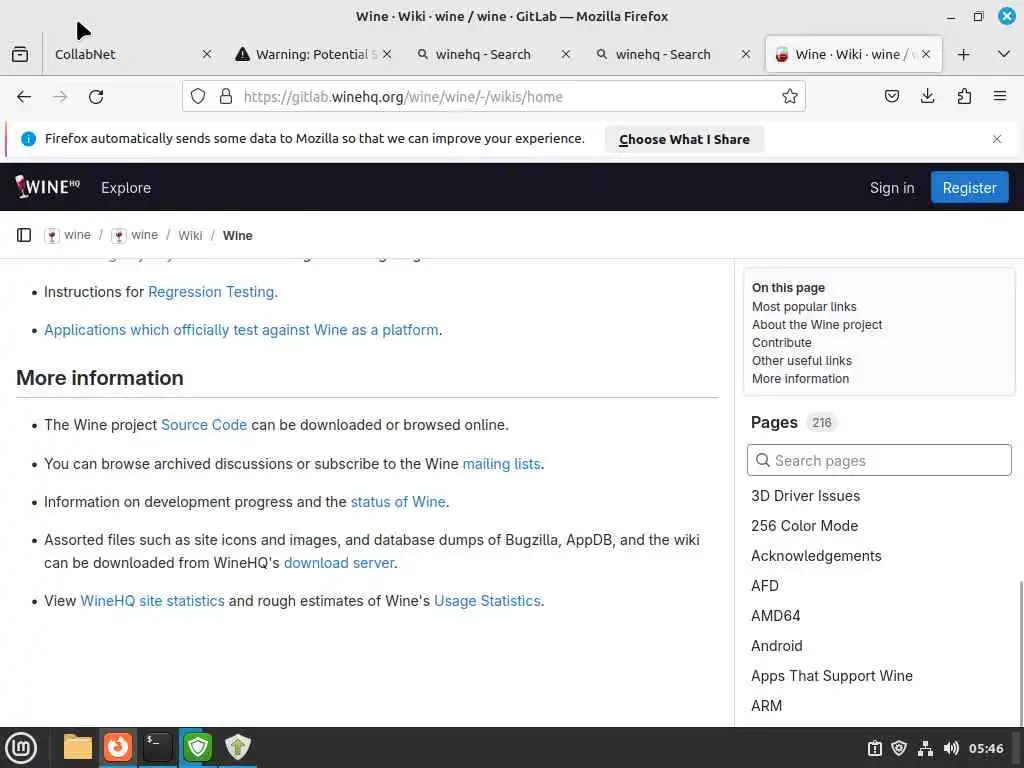Open Explore in the GitLab header
Screen dimensions: 1024x768
point(126,187)
